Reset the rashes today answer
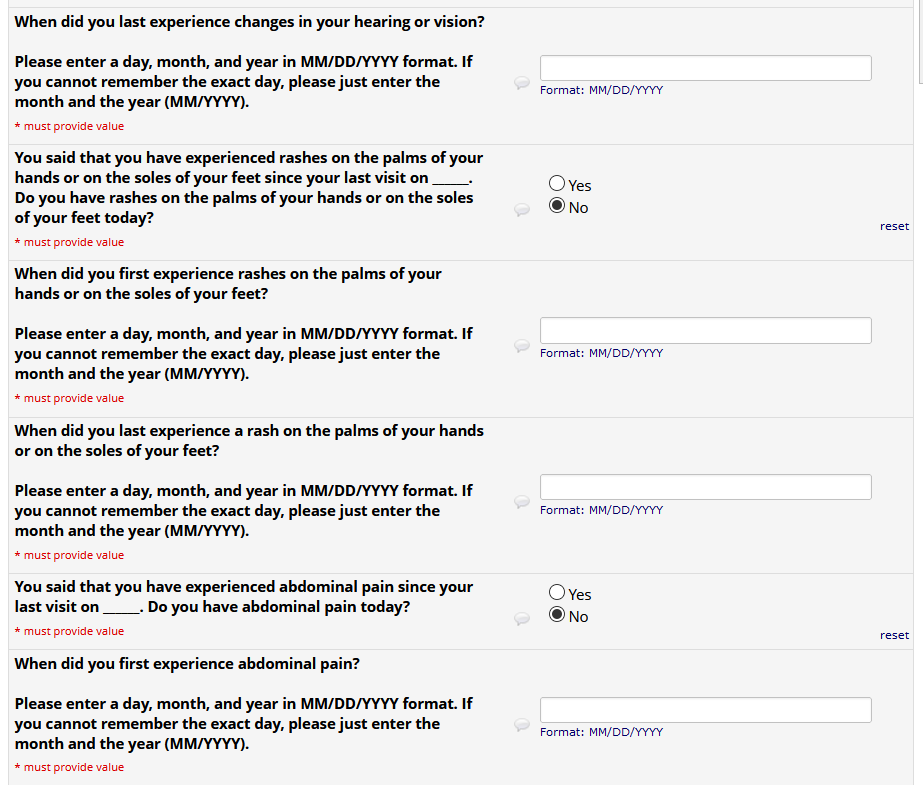 [894, 226]
